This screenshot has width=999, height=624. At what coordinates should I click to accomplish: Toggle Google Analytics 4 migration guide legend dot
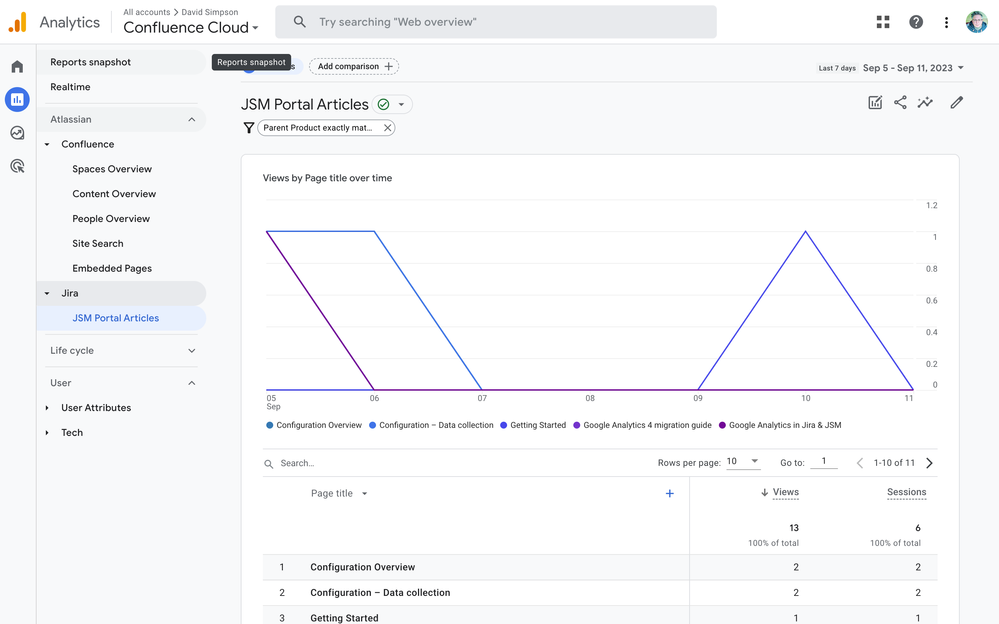coord(577,425)
